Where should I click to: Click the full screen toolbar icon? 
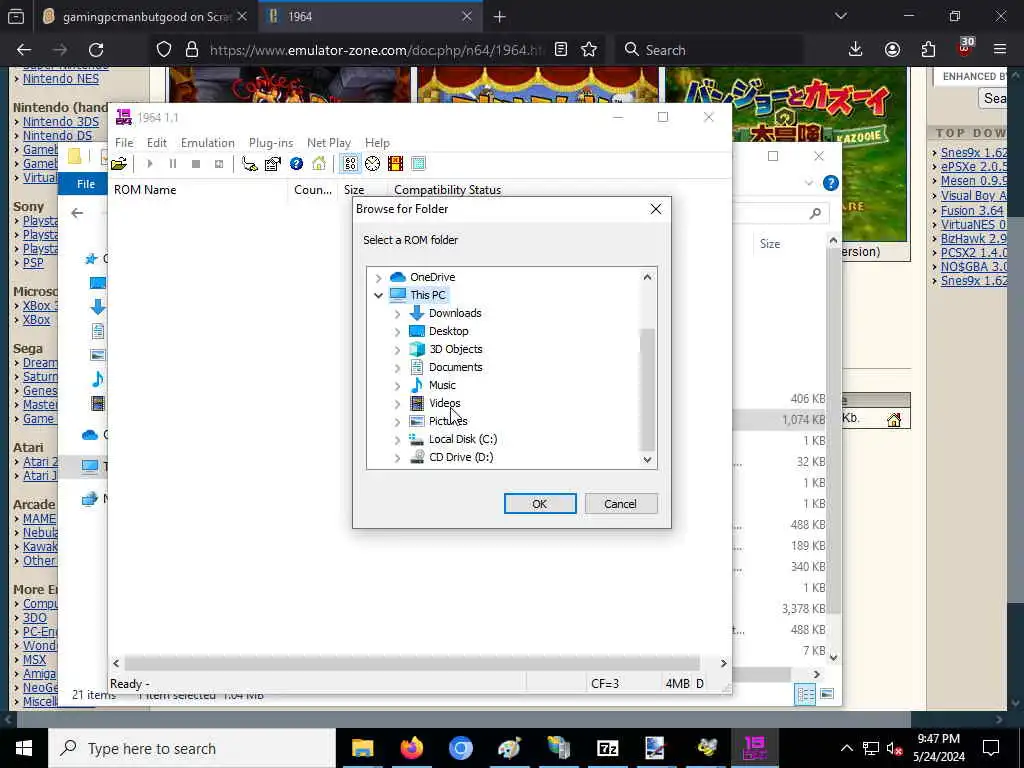click(x=419, y=164)
